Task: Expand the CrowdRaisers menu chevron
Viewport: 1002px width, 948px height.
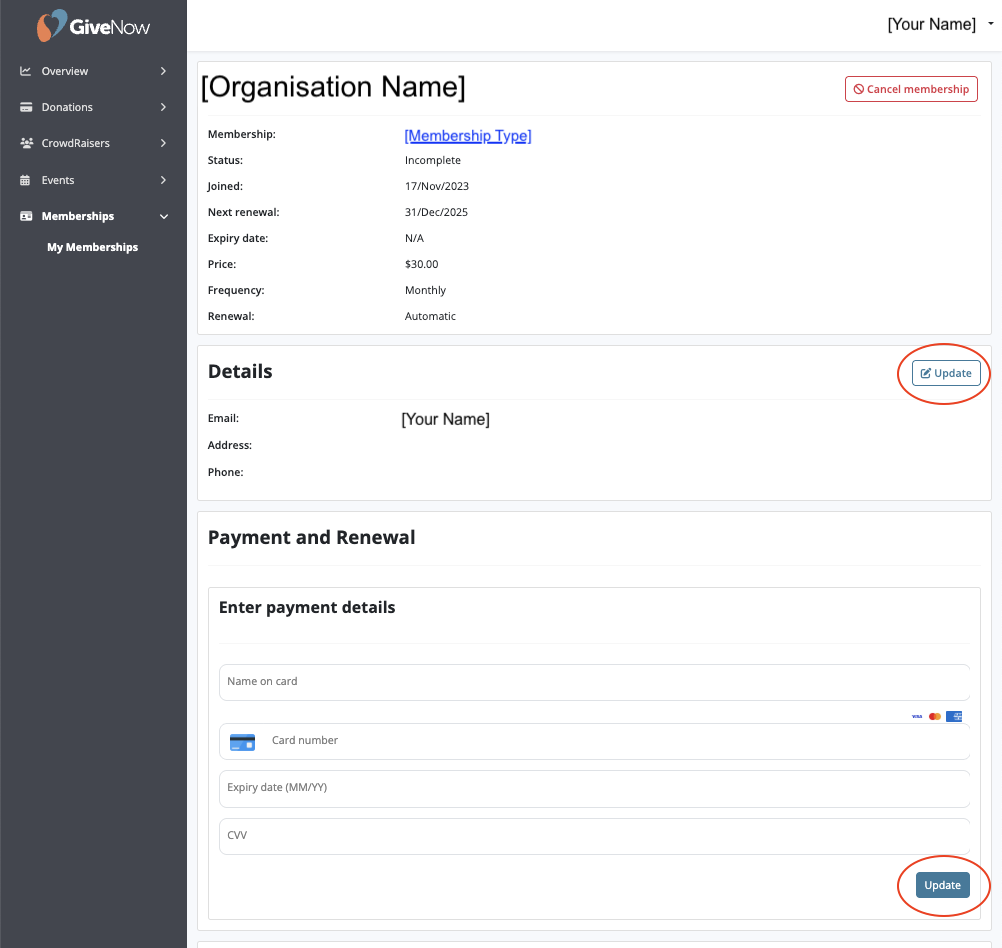Action: pyautogui.click(x=163, y=143)
